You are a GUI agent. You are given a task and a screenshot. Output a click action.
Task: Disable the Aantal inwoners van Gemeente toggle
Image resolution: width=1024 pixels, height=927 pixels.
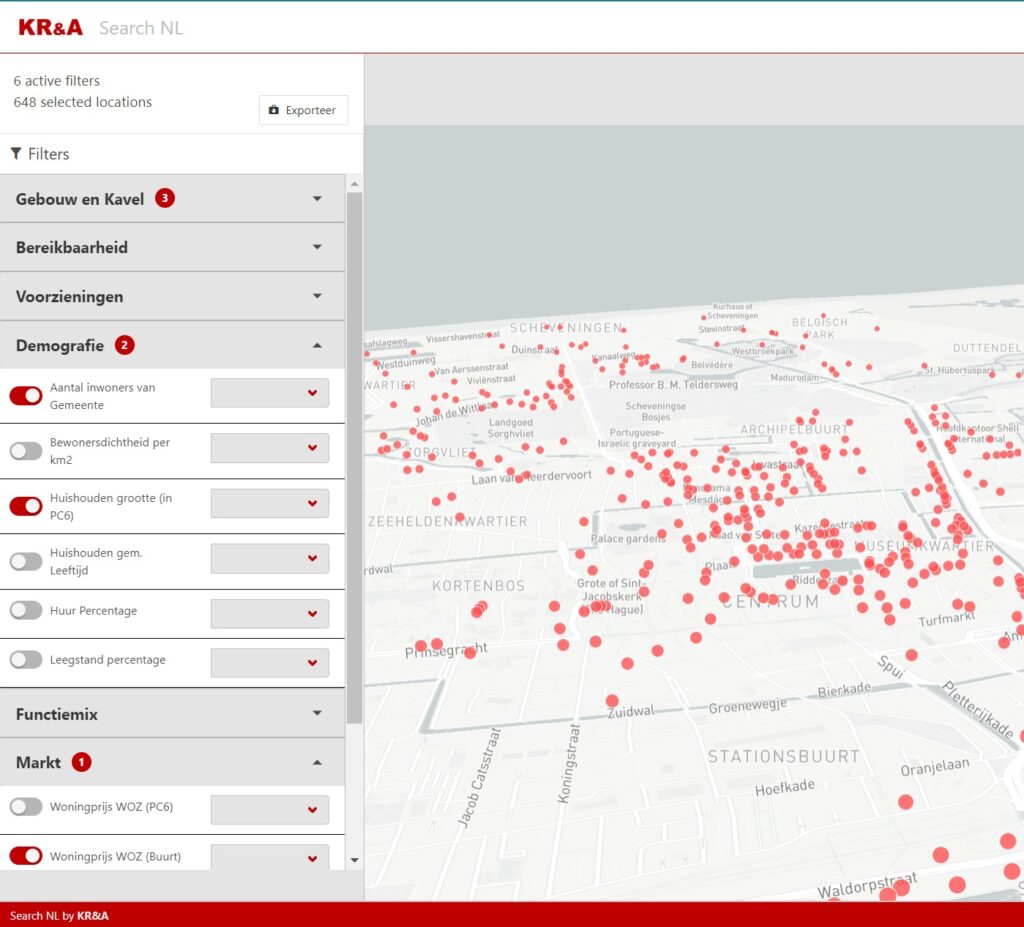[x=26, y=396]
